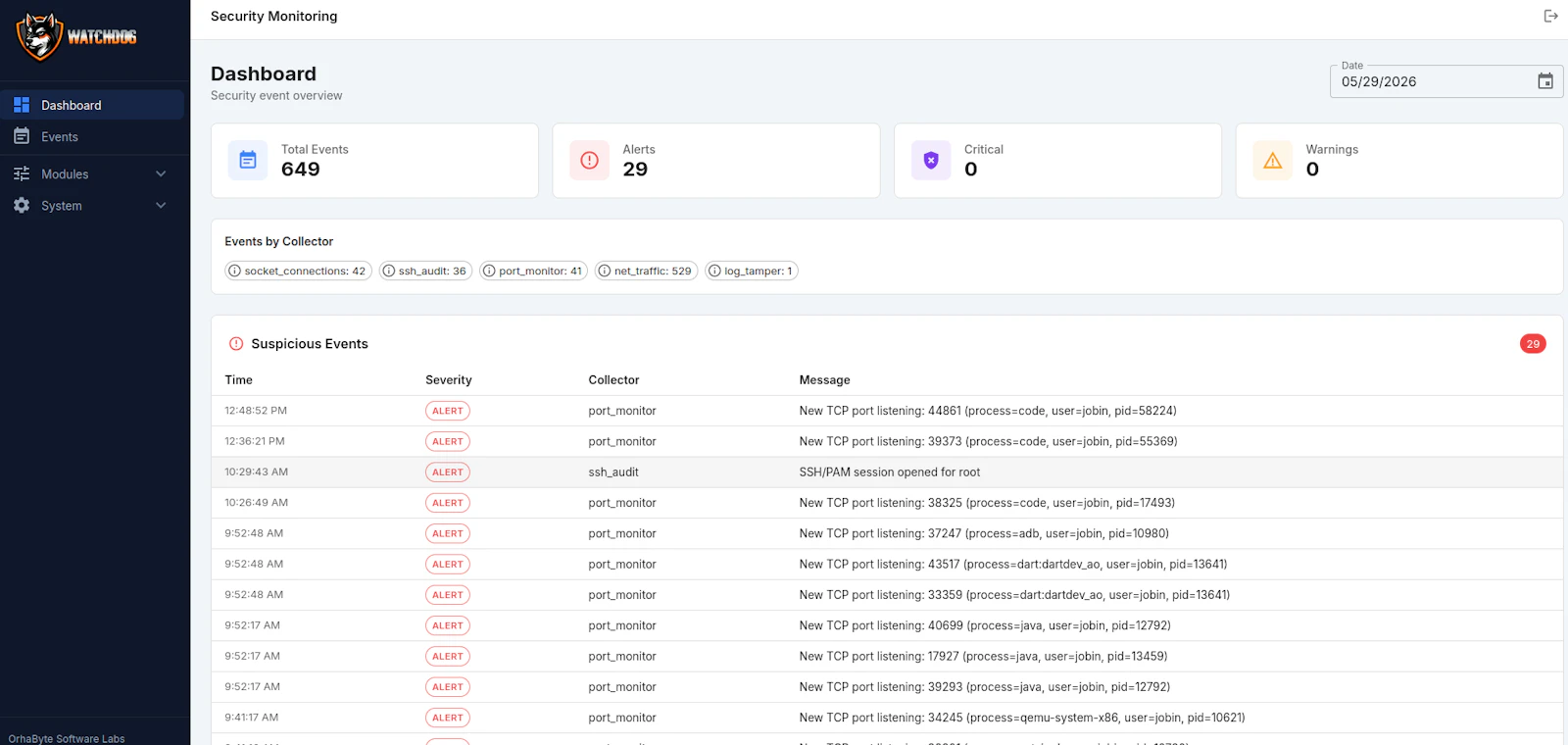Click the System gear icon

click(22, 205)
